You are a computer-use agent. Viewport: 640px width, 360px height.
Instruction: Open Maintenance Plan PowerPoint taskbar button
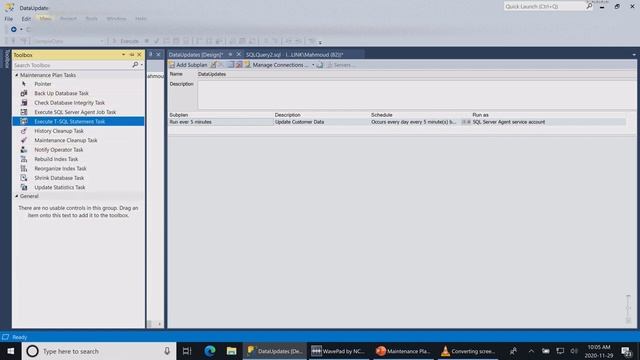coord(403,351)
